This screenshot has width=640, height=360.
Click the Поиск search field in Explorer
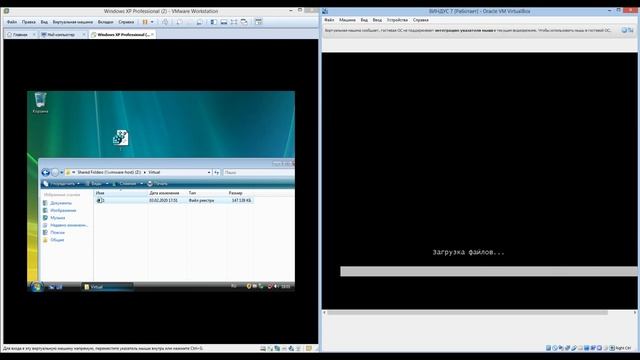(258, 173)
